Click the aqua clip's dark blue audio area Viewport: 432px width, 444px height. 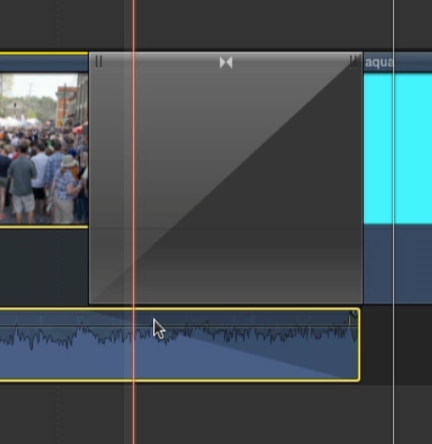pos(398,263)
